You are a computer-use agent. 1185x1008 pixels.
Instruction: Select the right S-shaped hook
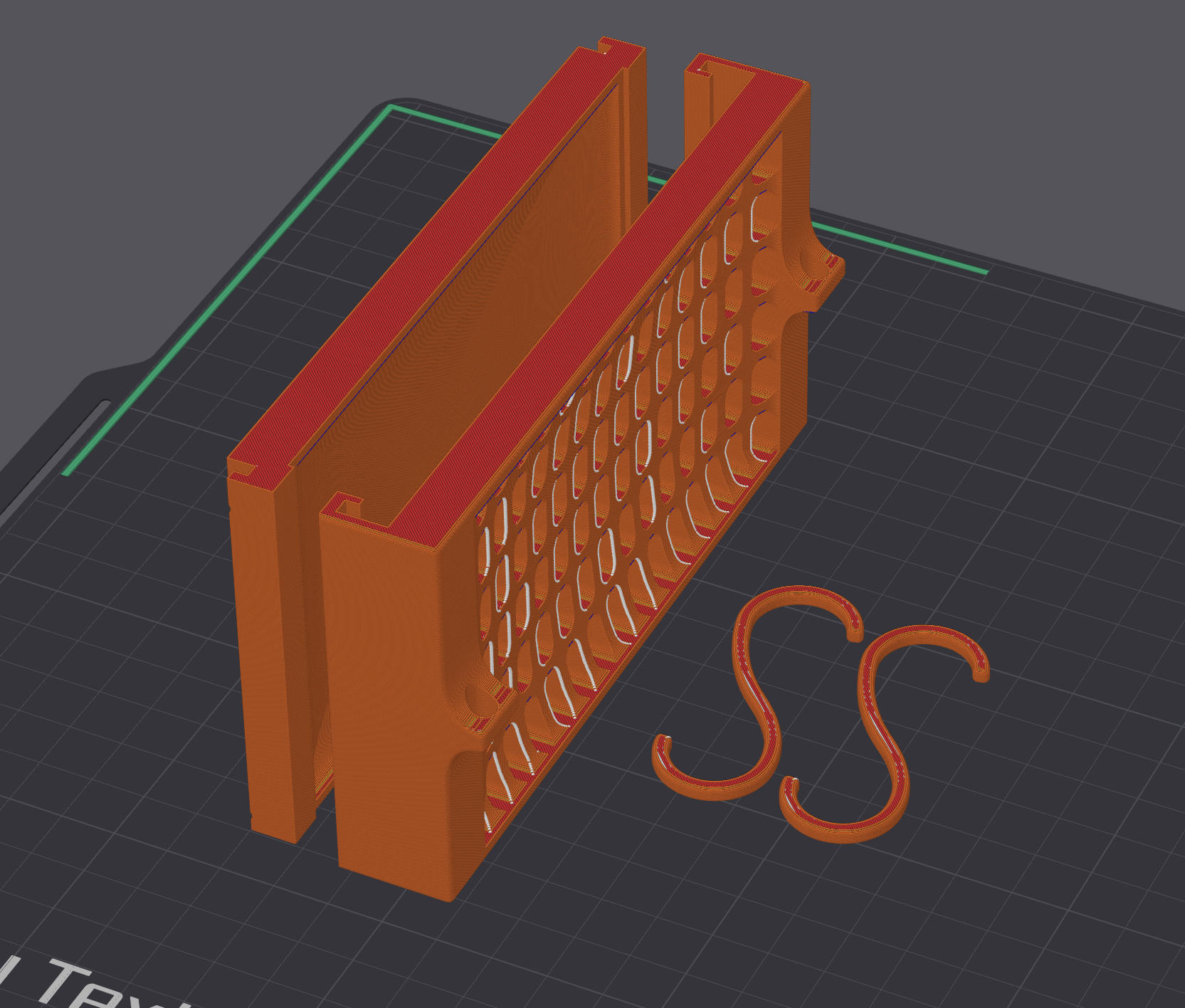[x=883, y=733]
